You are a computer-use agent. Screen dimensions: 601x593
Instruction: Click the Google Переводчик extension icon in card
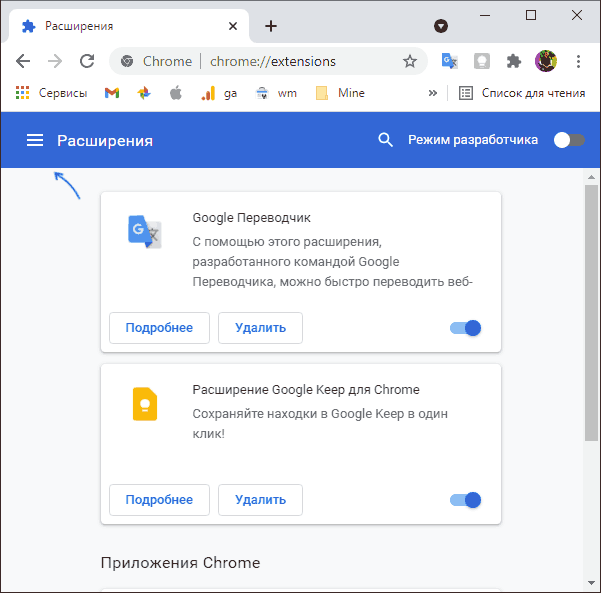[145, 232]
